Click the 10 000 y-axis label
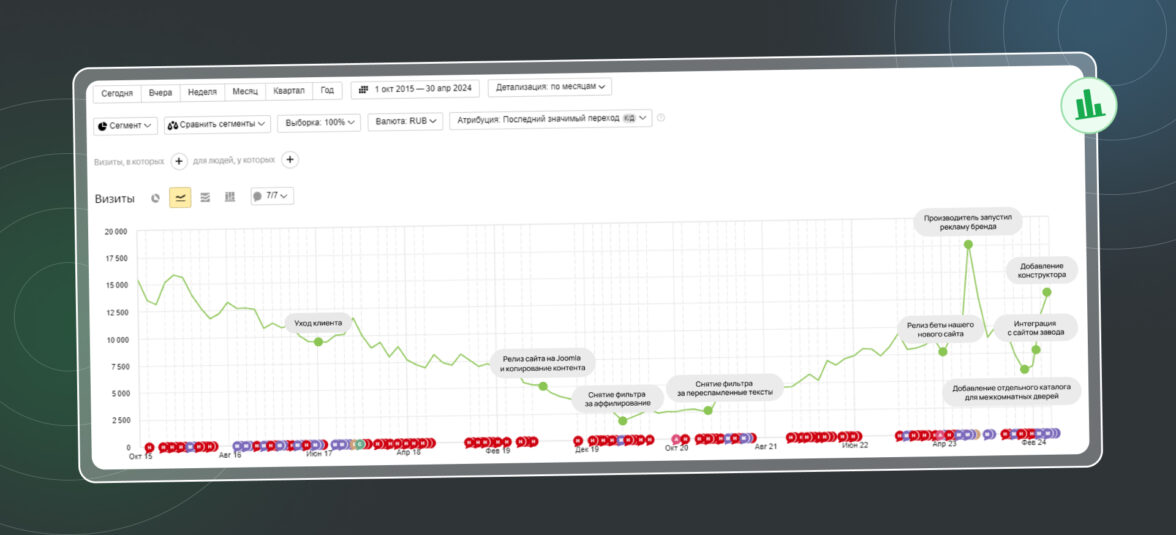The height and width of the screenshot is (535, 1176). pyautogui.click(x=116, y=340)
